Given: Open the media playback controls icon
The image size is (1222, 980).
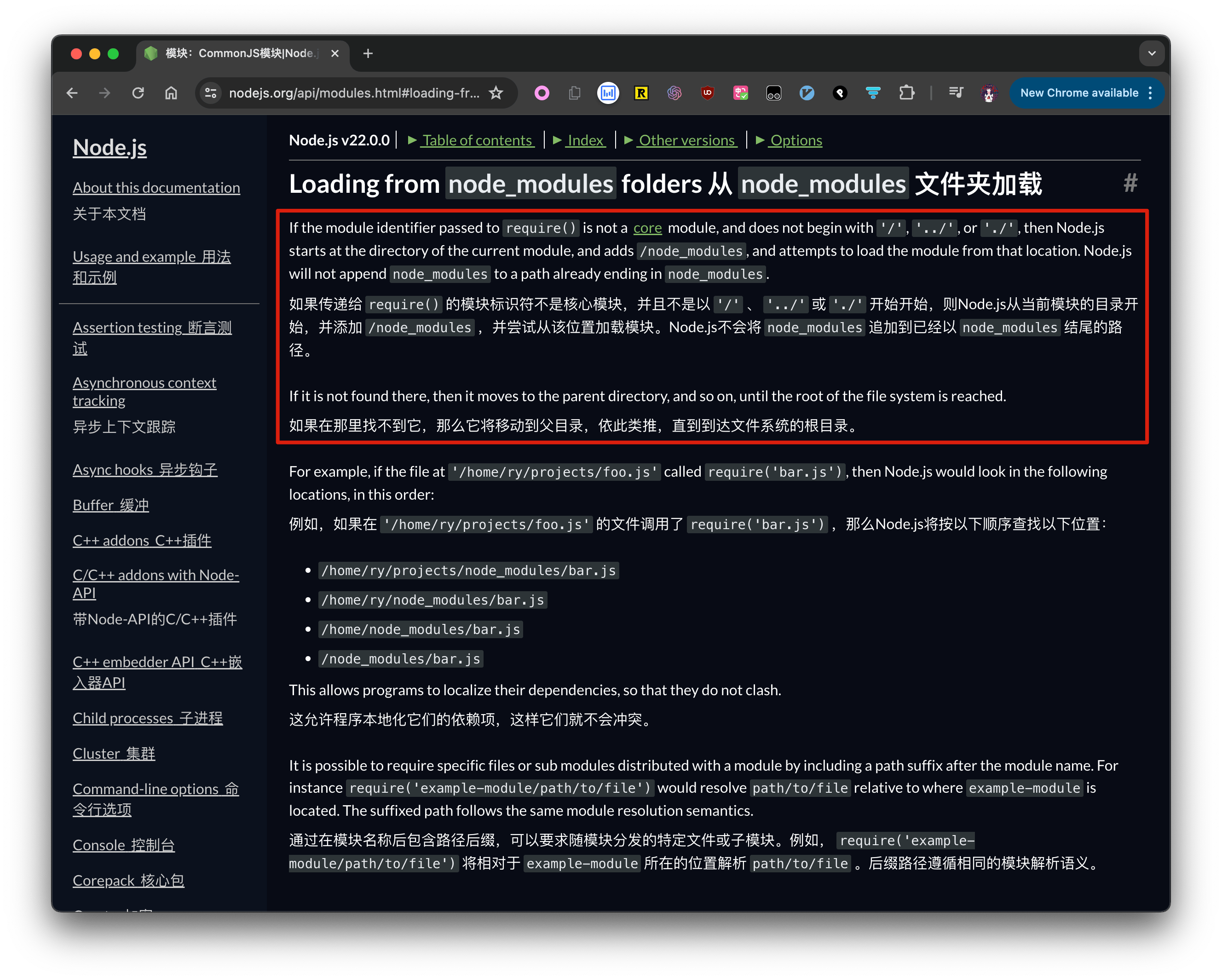Looking at the screenshot, I should click(956, 93).
